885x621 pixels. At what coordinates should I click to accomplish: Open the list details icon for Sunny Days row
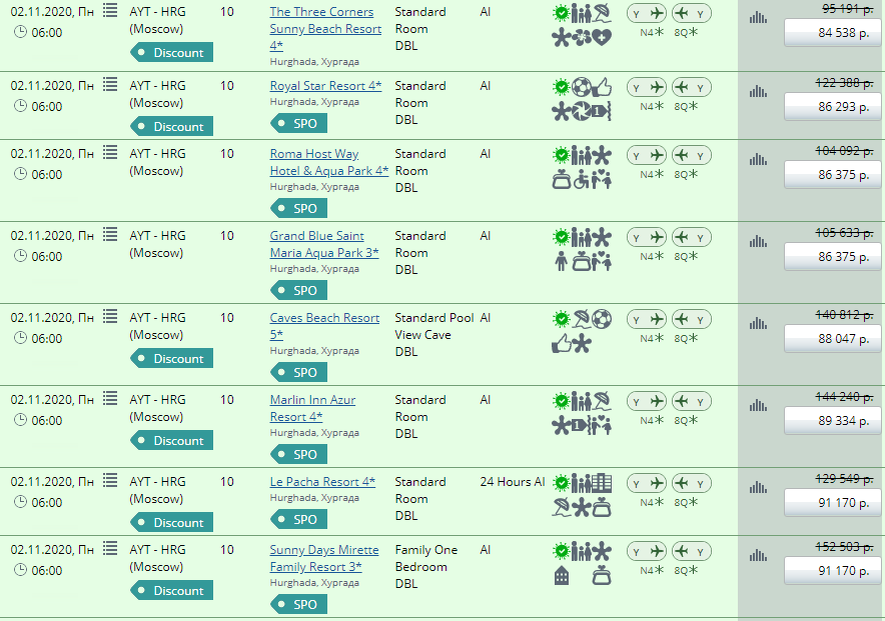(x=110, y=548)
